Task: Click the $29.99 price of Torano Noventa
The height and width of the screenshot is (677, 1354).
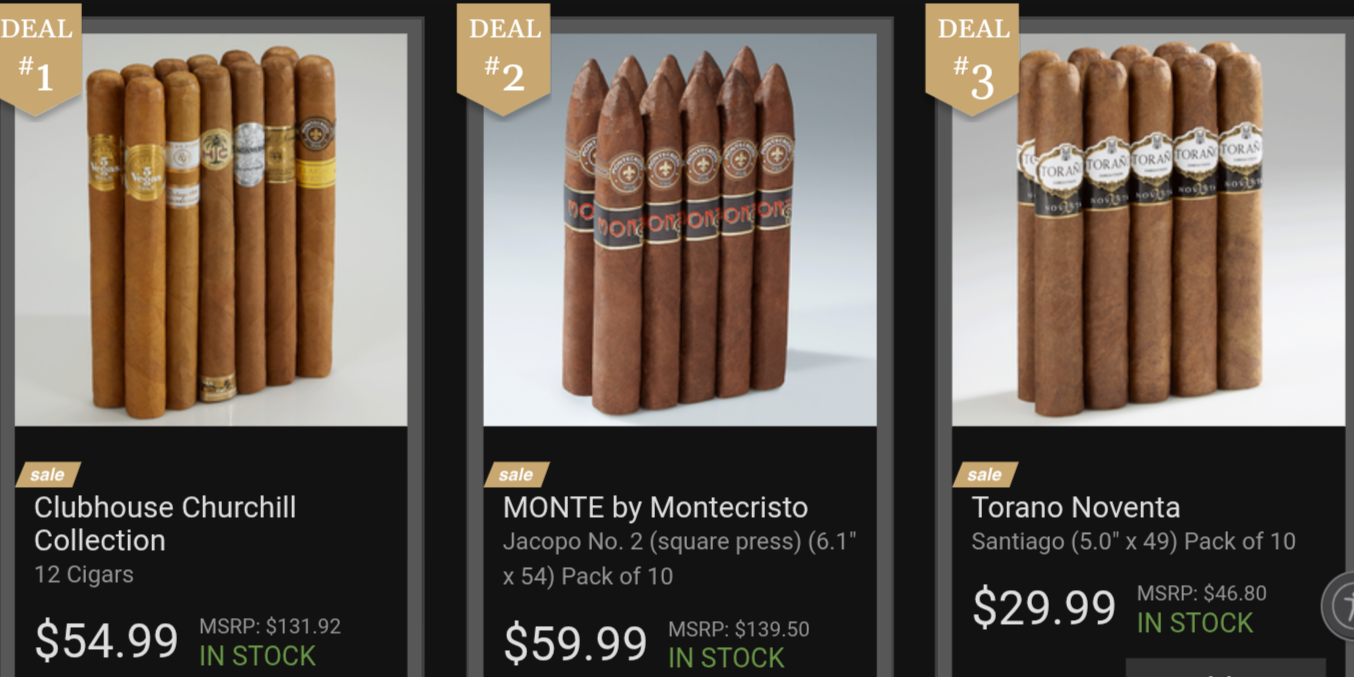Action: click(x=1043, y=607)
